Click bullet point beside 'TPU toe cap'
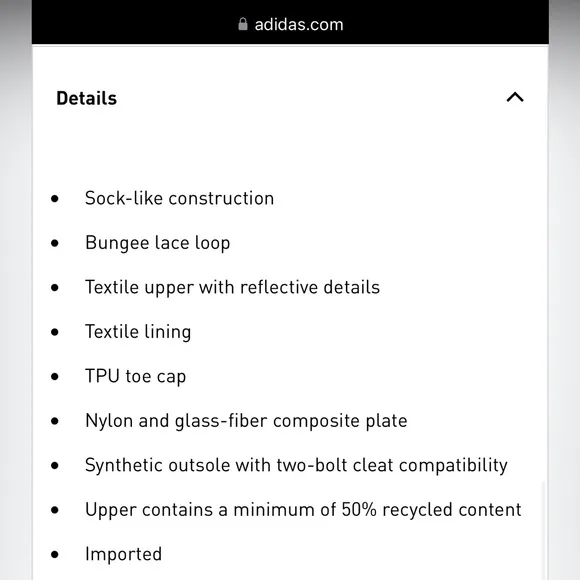Image resolution: width=580 pixels, height=580 pixels. coord(55,377)
